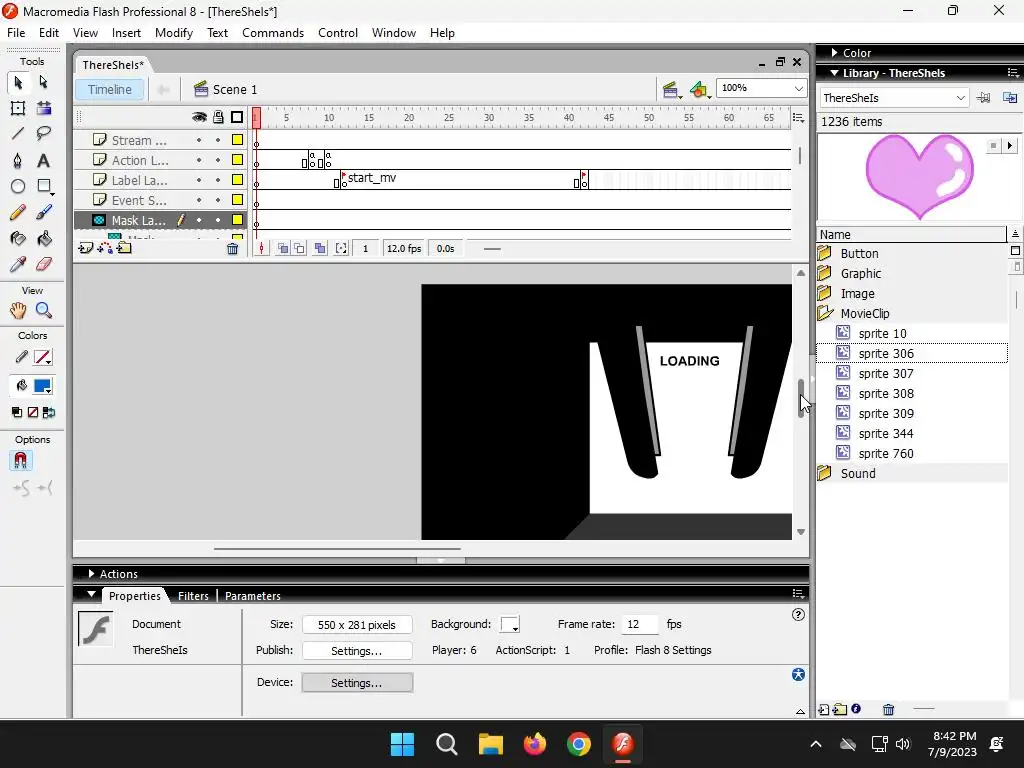Choose the Oval tool
The height and width of the screenshot is (768, 1024).
[x=18, y=187]
